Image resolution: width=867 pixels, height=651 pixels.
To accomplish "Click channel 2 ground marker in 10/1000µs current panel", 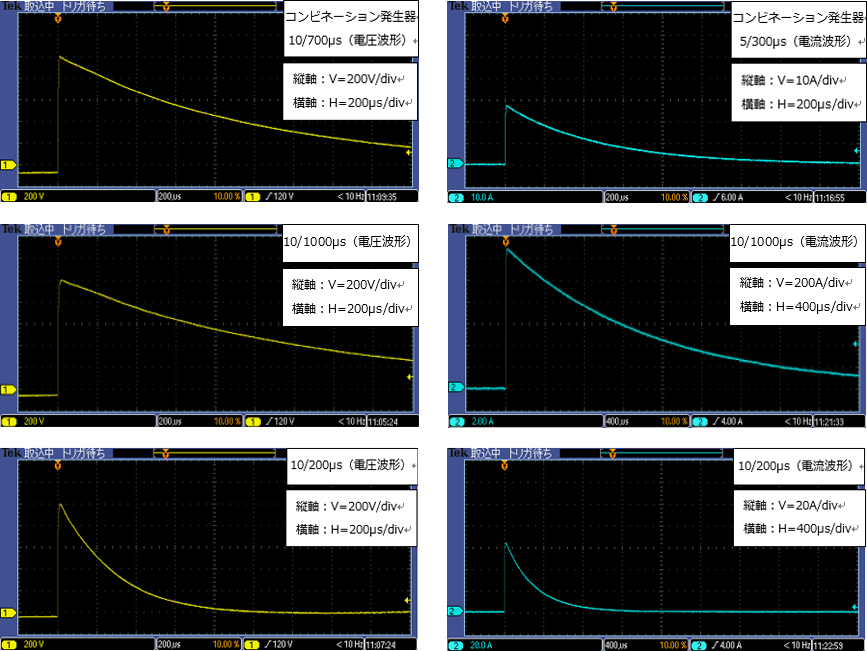I will pyautogui.click(x=454, y=387).
